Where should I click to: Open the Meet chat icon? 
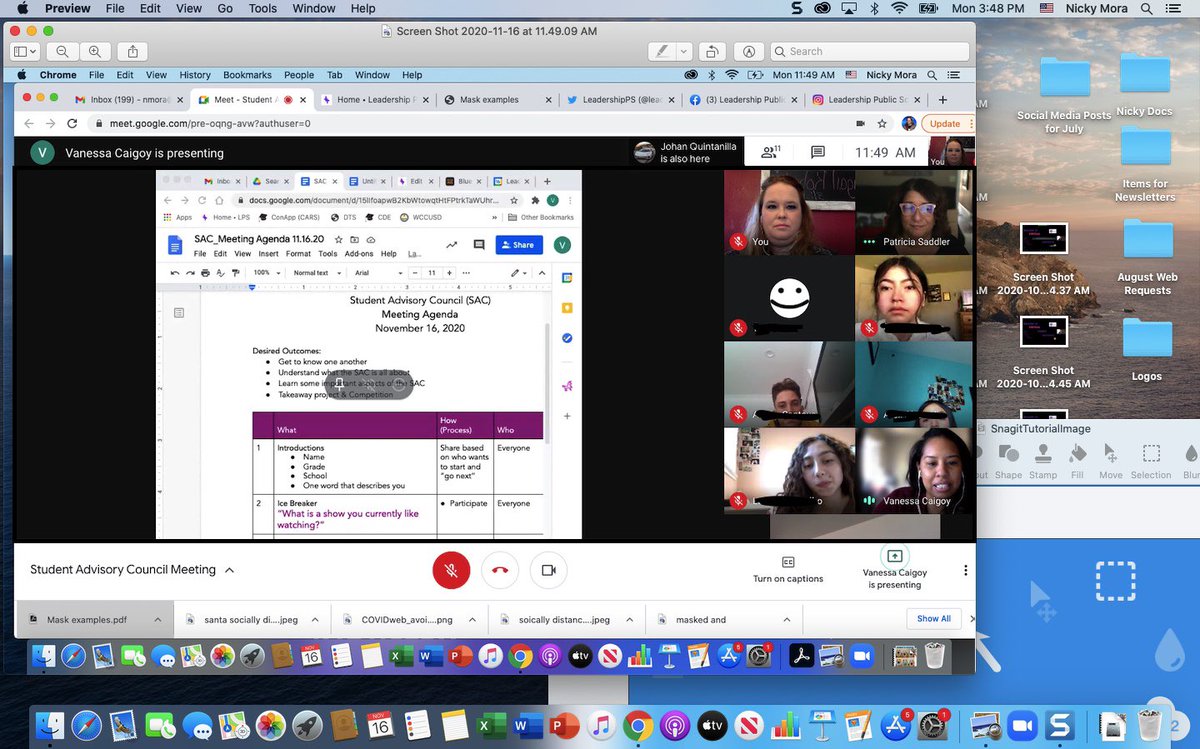[x=817, y=152]
